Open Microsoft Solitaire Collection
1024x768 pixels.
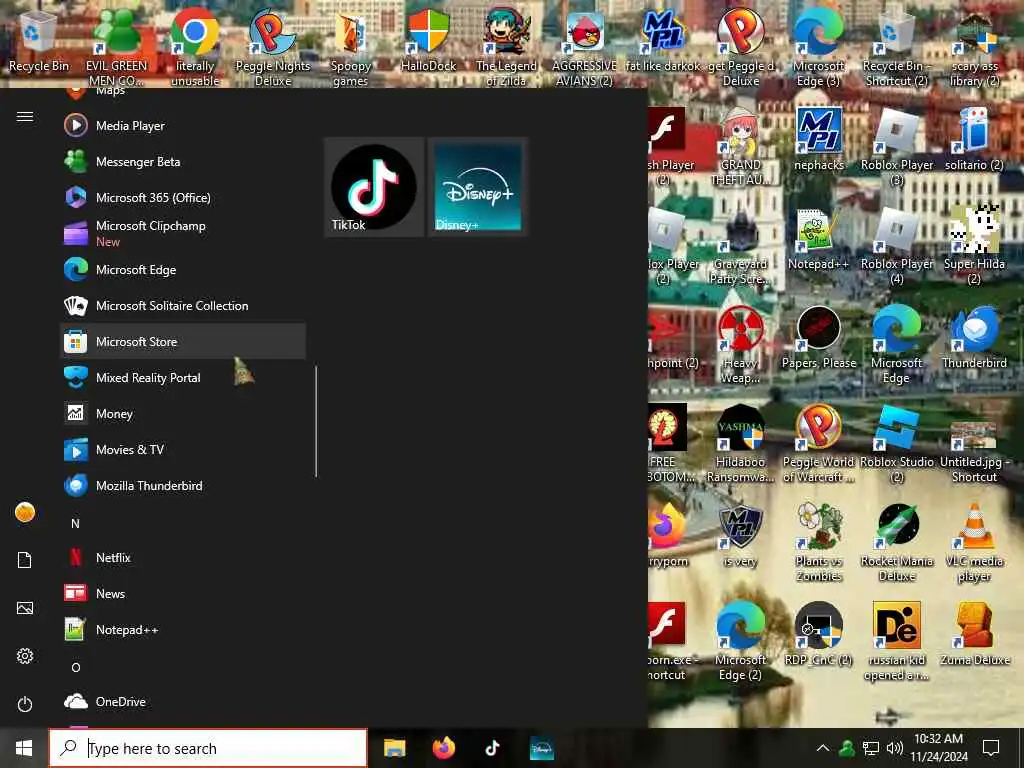point(183,305)
